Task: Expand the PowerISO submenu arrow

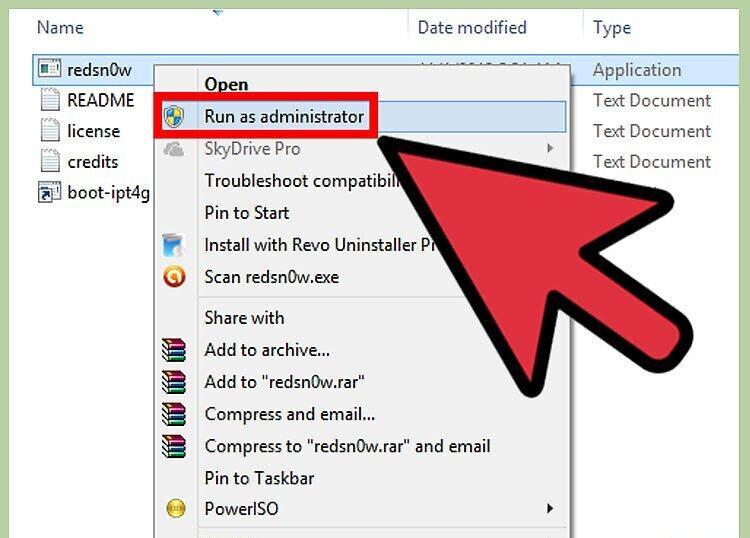Action: pyautogui.click(x=550, y=508)
